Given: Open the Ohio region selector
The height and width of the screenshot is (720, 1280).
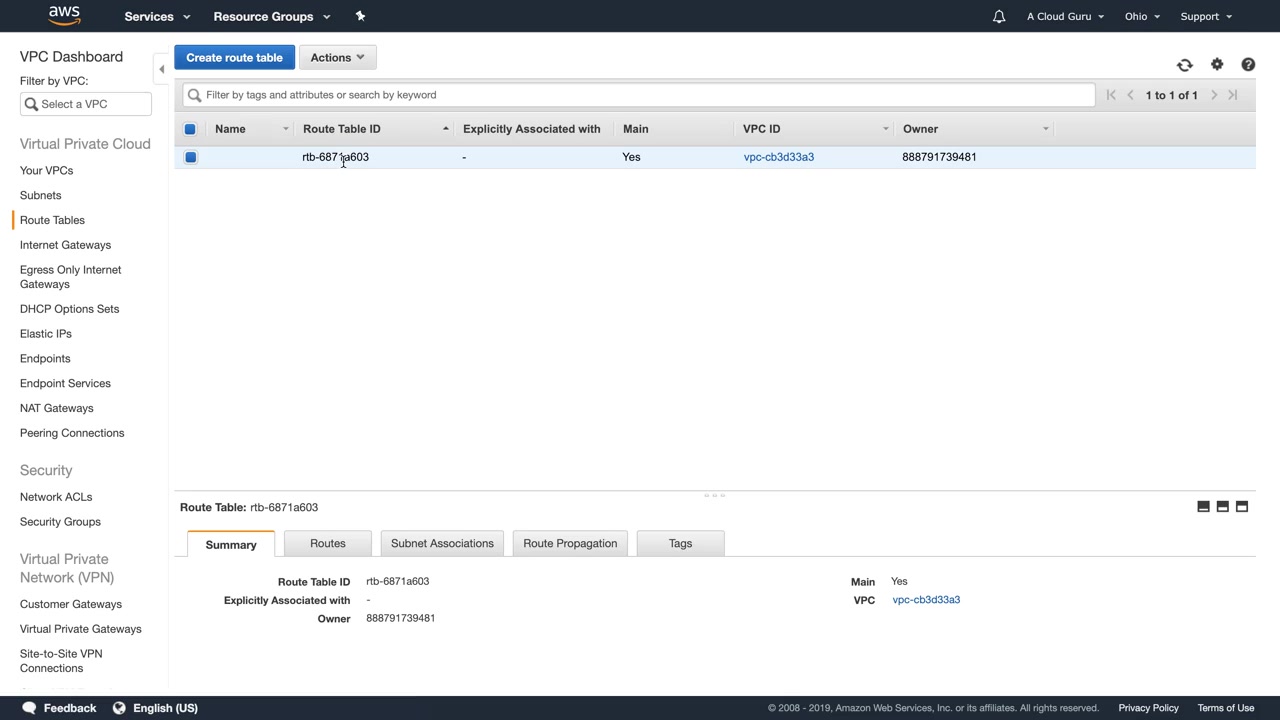Looking at the screenshot, I should [x=1142, y=16].
